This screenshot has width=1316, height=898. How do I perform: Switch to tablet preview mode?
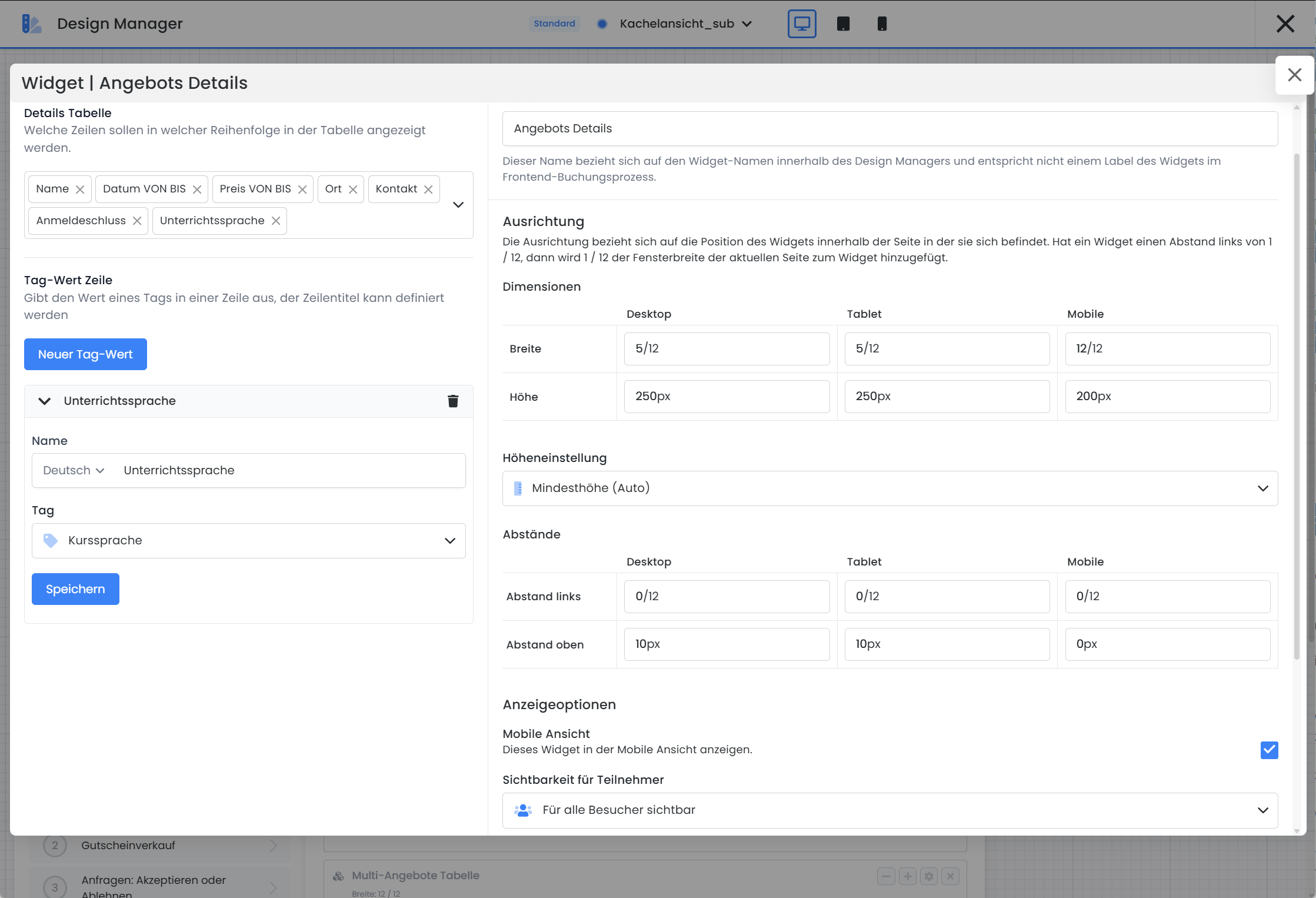pos(842,24)
